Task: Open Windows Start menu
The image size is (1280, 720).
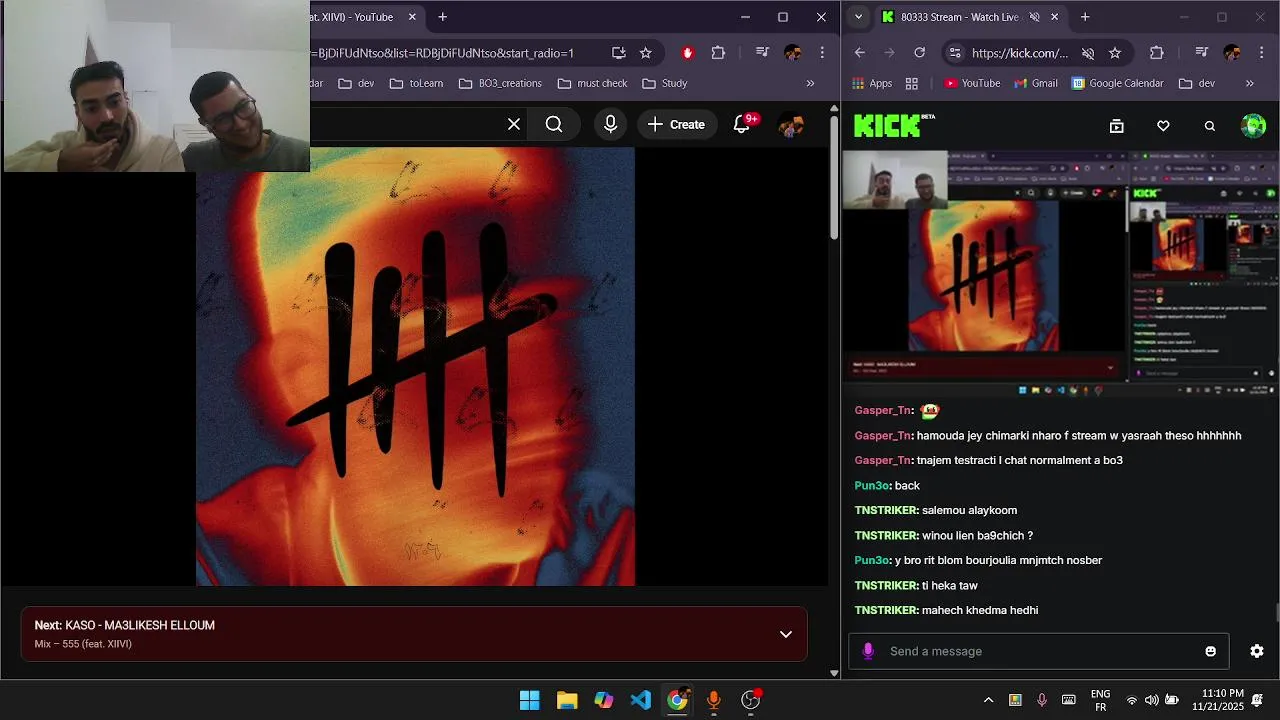Action: [x=530, y=700]
